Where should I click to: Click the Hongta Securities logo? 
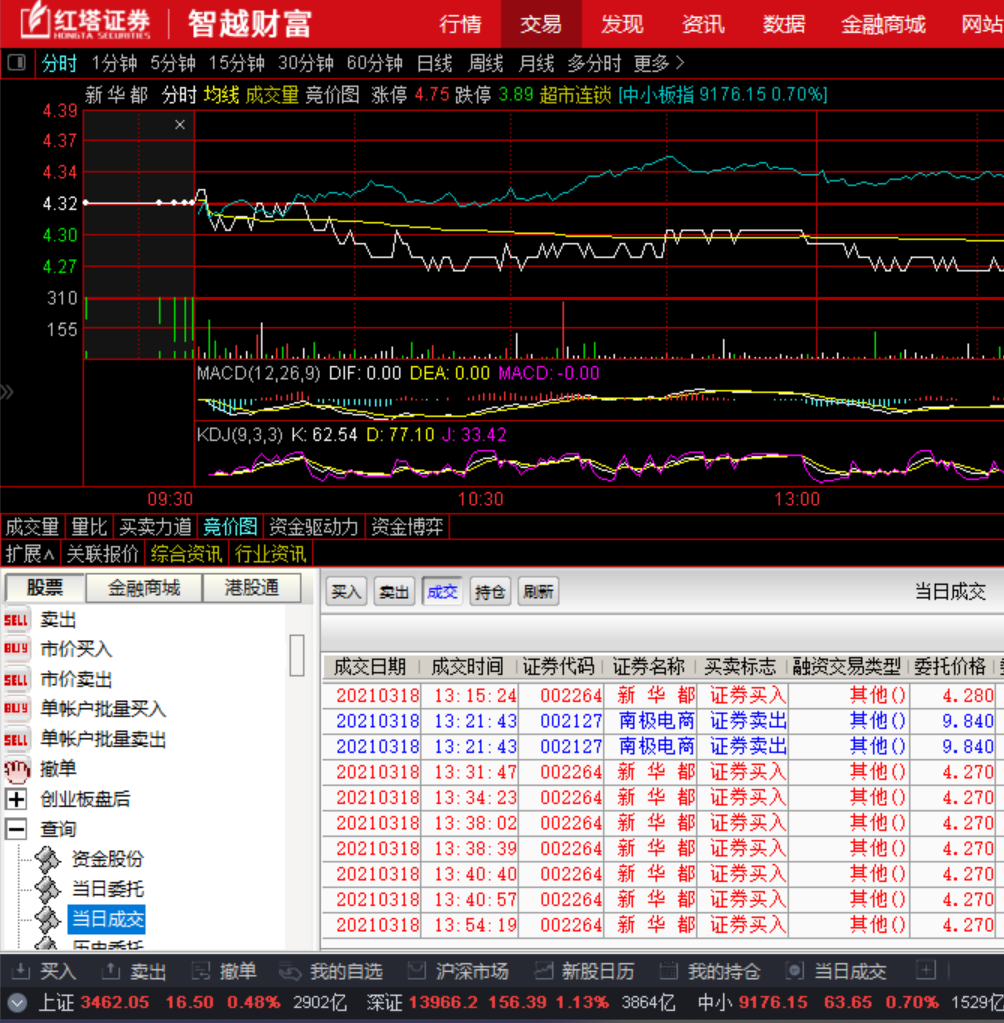pyautogui.click(x=85, y=21)
